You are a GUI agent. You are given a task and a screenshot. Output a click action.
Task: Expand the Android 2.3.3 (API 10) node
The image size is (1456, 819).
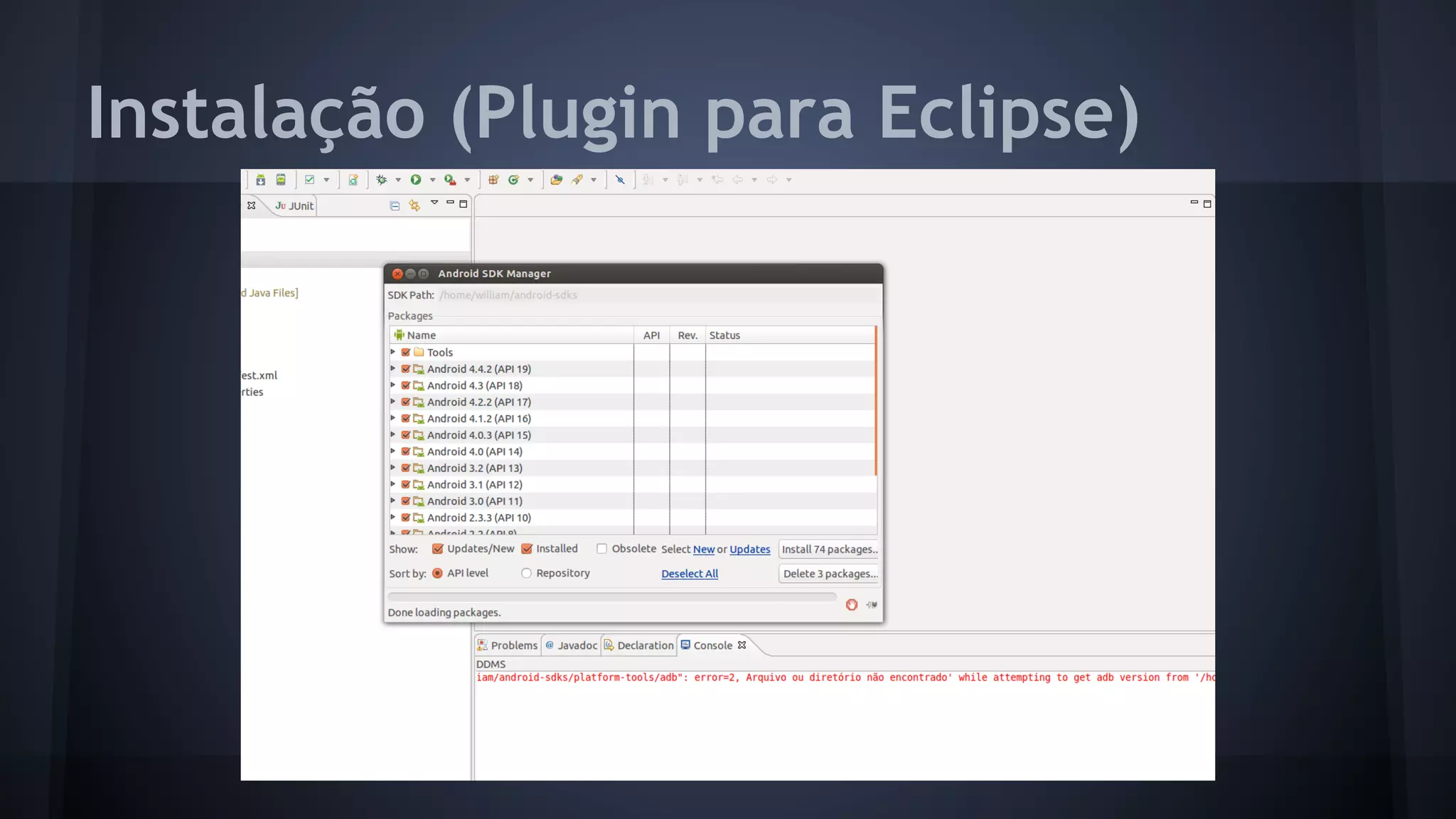coord(393,518)
